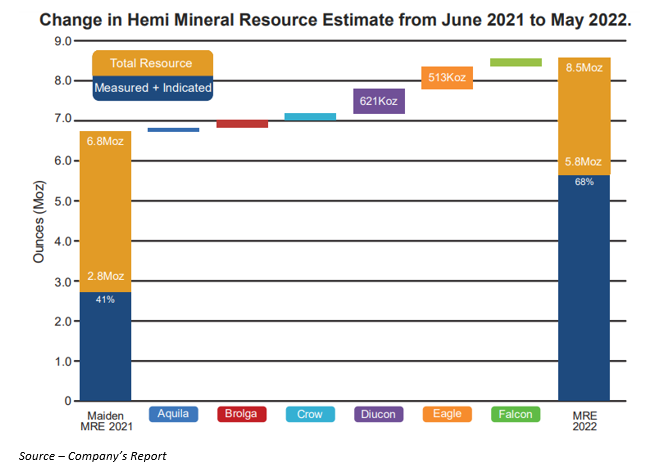Click the red Brolga floating bar
The width and height of the screenshot is (650, 466).
tap(241, 124)
